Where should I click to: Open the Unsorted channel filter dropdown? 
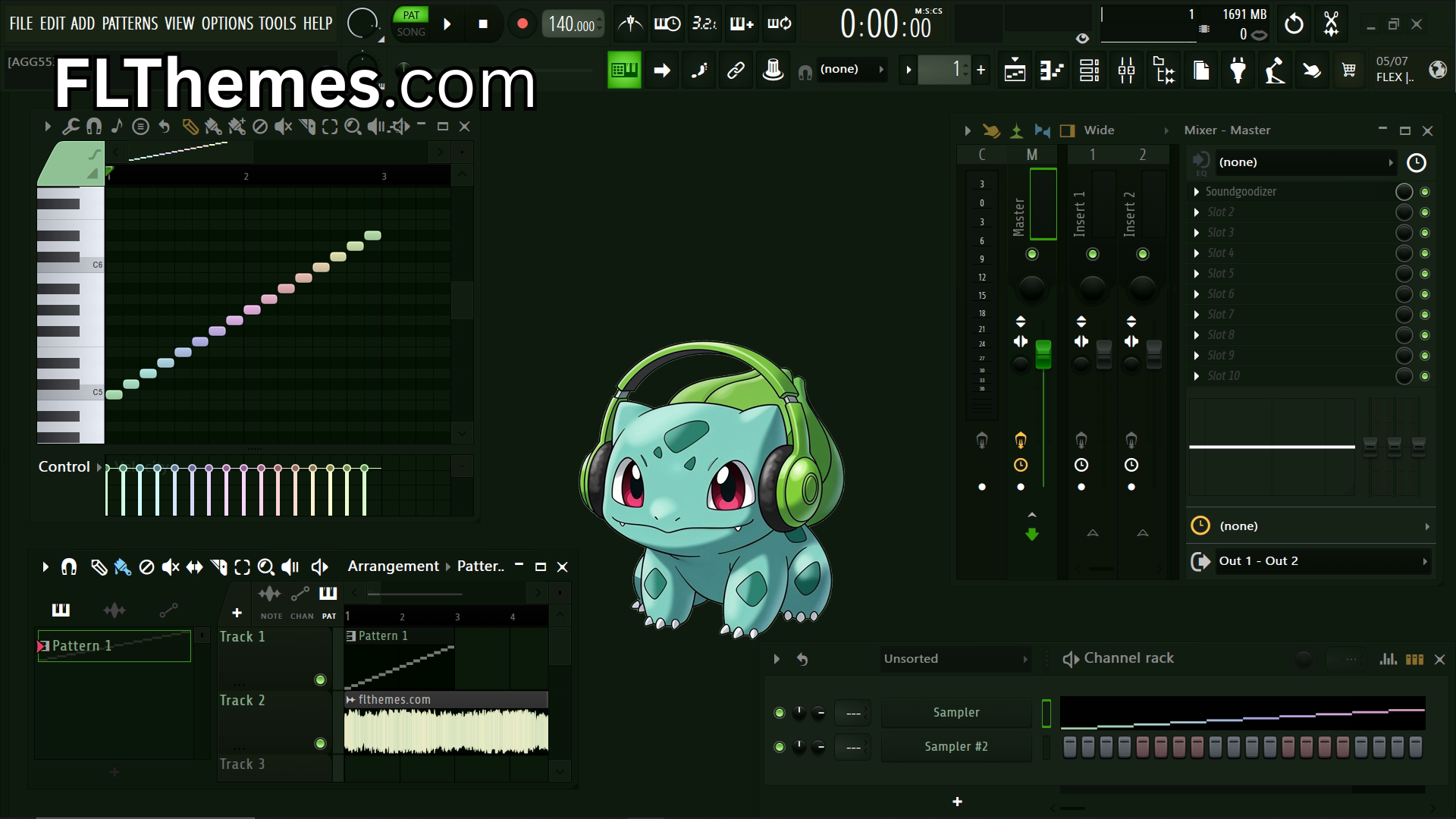pyautogui.click(x=955, y=659)
